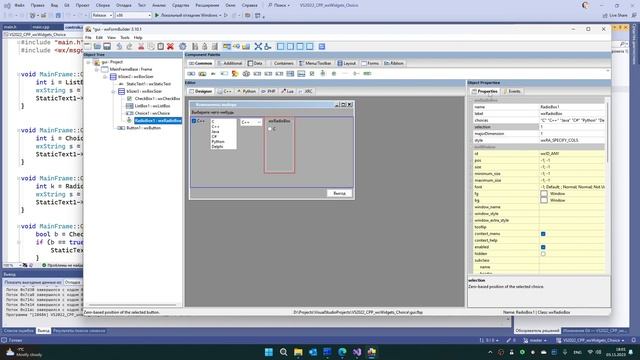Collapse the MainFrameBase : Frame tree node
The image size is (640, 360).
coord(97,69)
